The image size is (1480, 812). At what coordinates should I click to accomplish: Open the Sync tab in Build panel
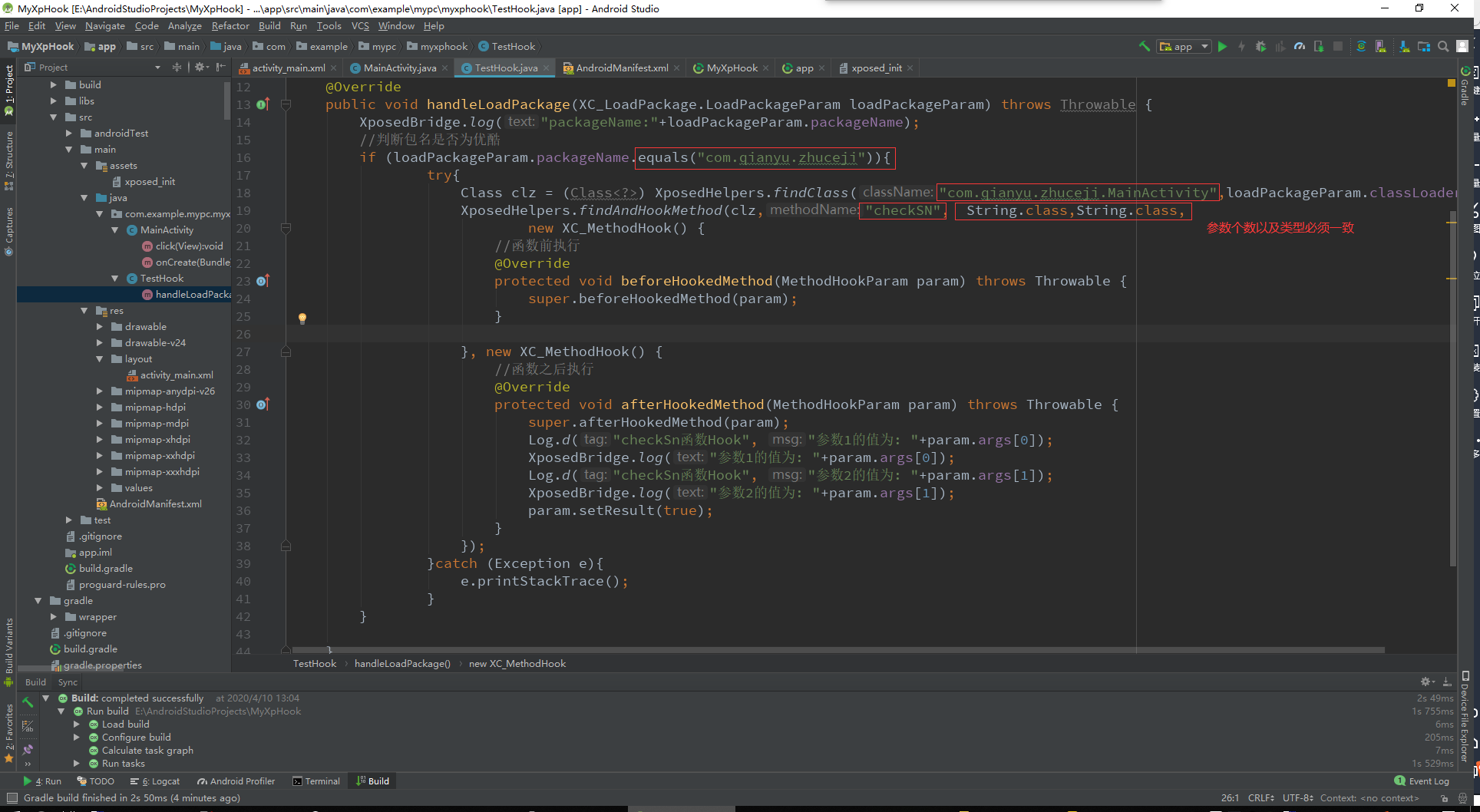pyautogui.click(x=68, y=682)
